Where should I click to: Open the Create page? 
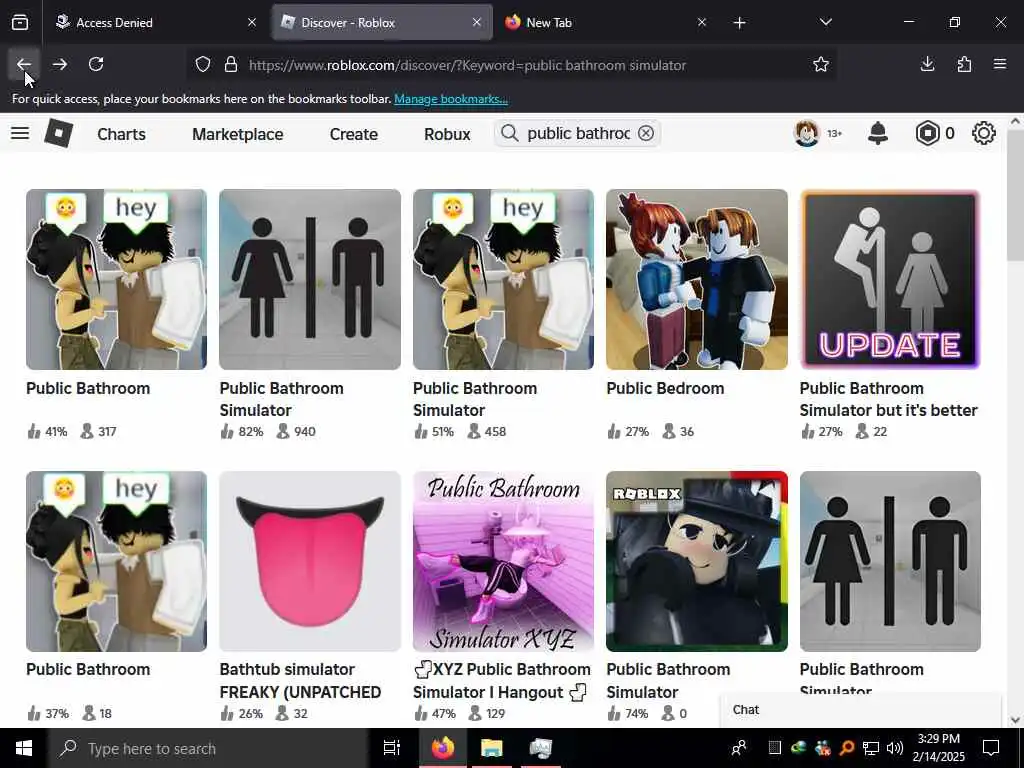(354, 134)
